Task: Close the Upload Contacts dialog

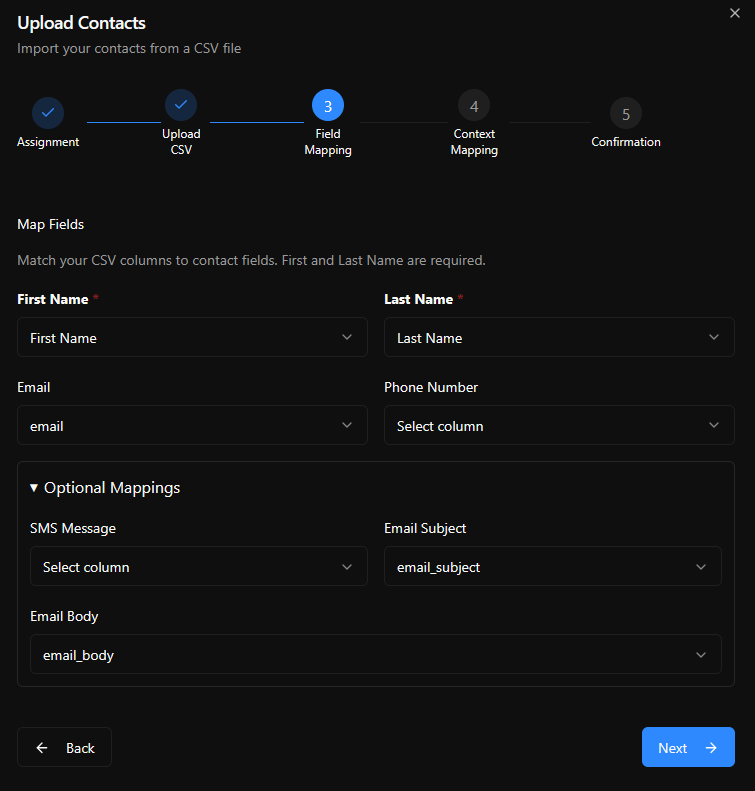Action: 735,12
